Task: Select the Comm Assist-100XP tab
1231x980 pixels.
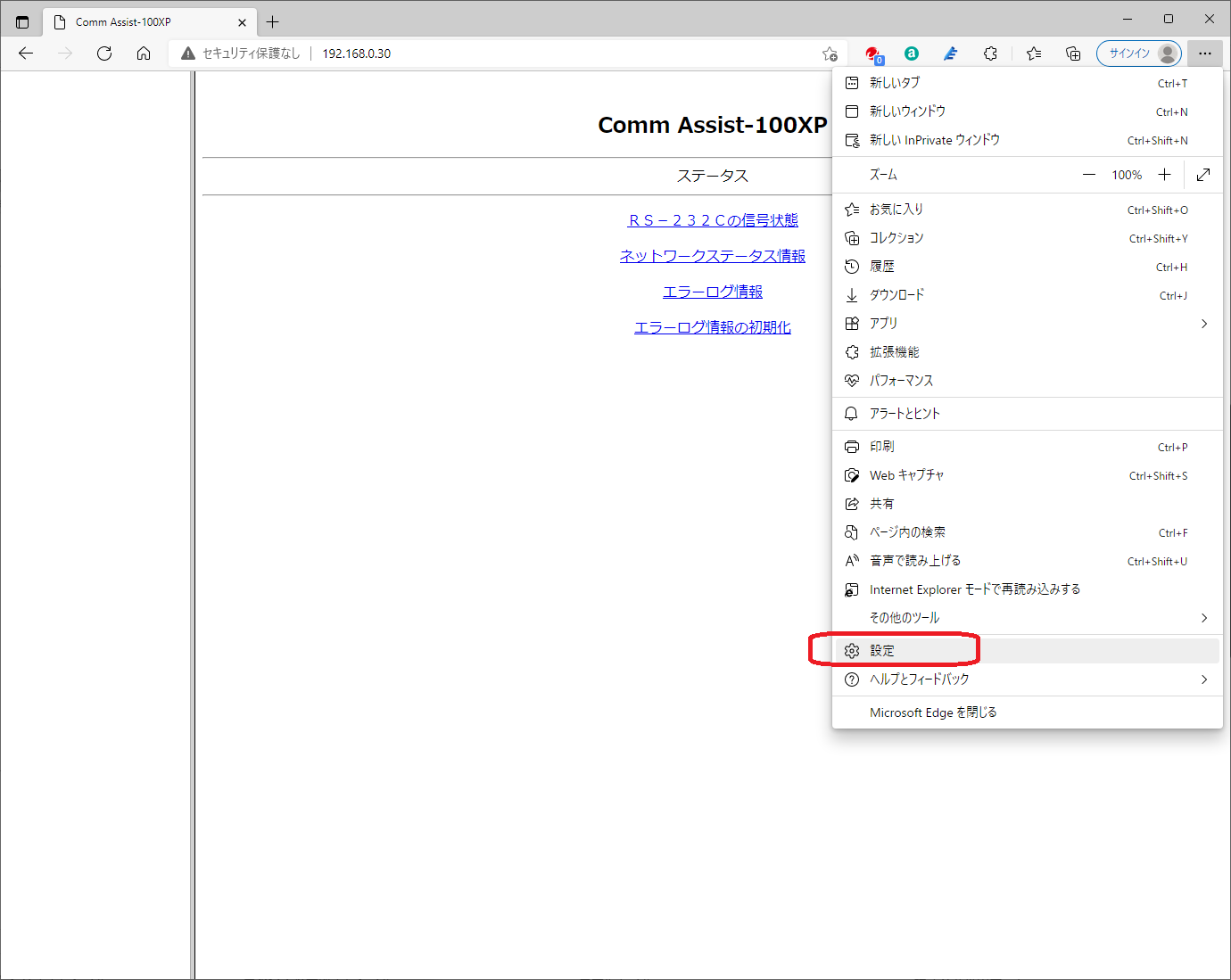Action: click(x=149, y=22)
